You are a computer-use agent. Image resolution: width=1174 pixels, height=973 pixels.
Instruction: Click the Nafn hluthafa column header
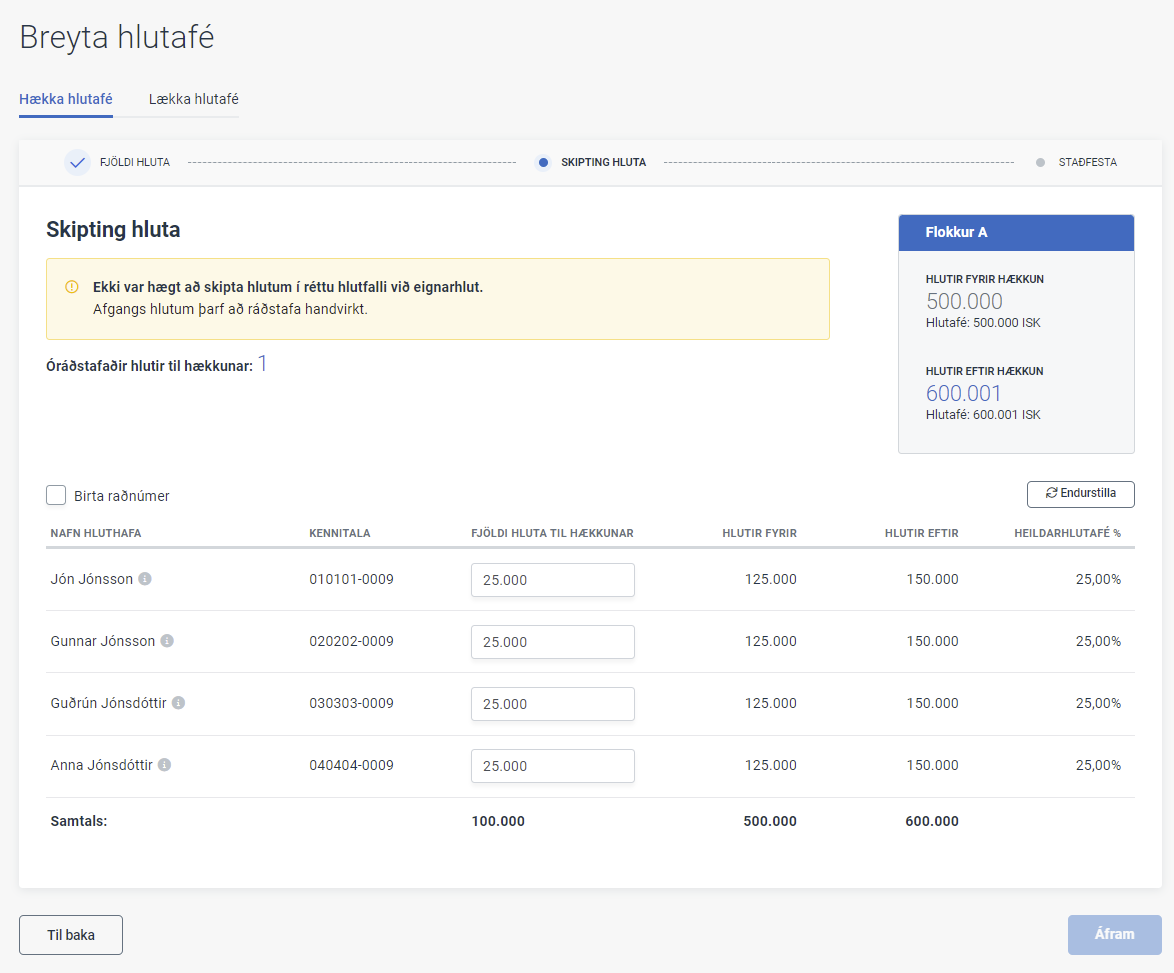click(96, 533)
